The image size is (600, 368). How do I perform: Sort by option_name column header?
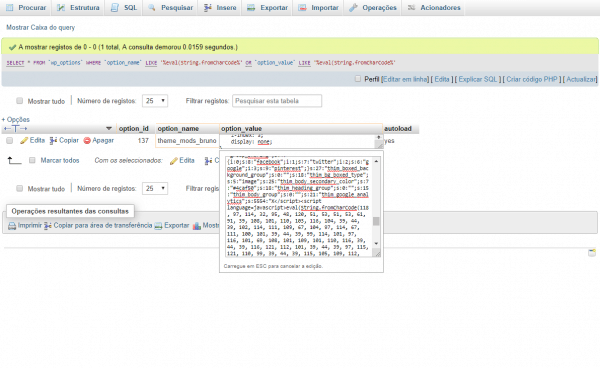[x=178, y=129]
